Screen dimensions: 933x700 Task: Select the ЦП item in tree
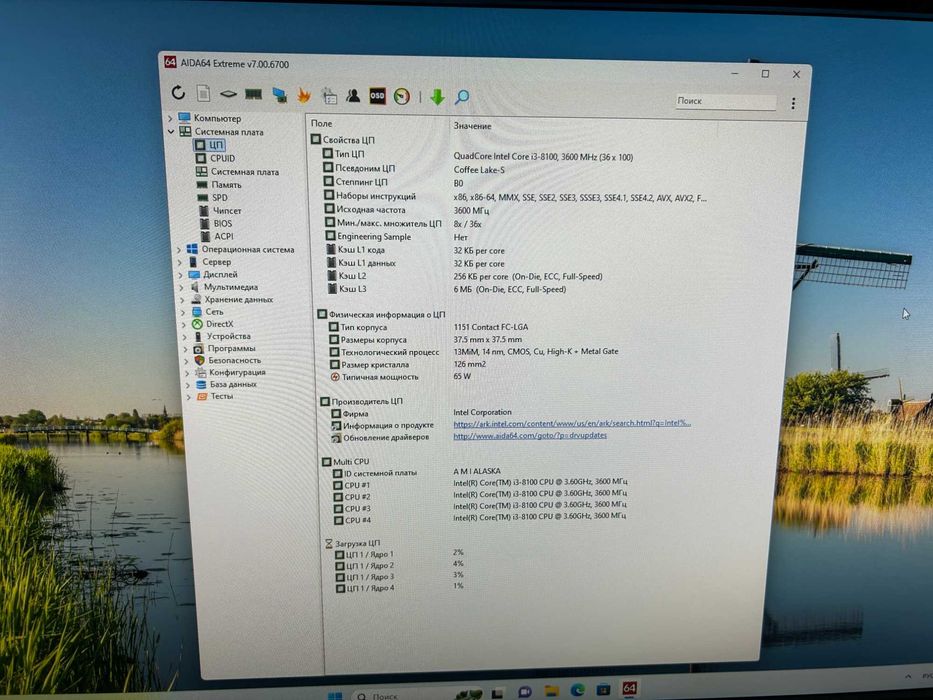pyautogui.click(x=209, y=145)
